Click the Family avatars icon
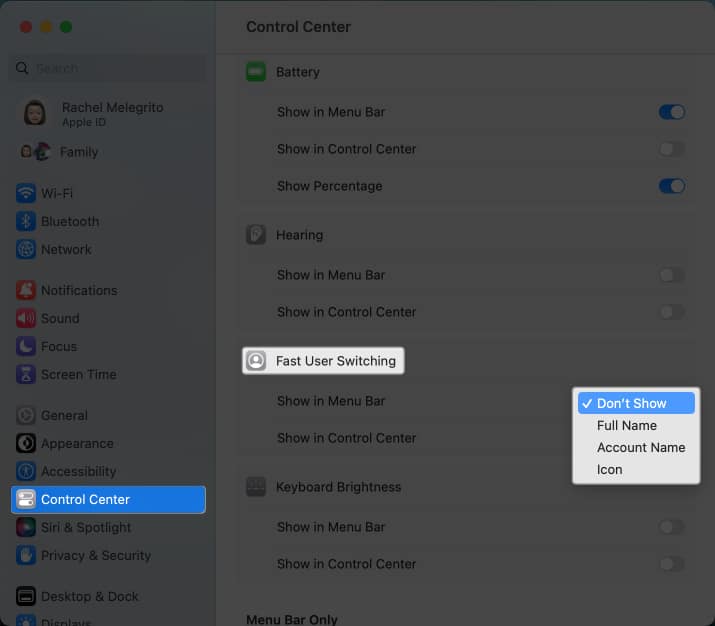 click(36, 152)
